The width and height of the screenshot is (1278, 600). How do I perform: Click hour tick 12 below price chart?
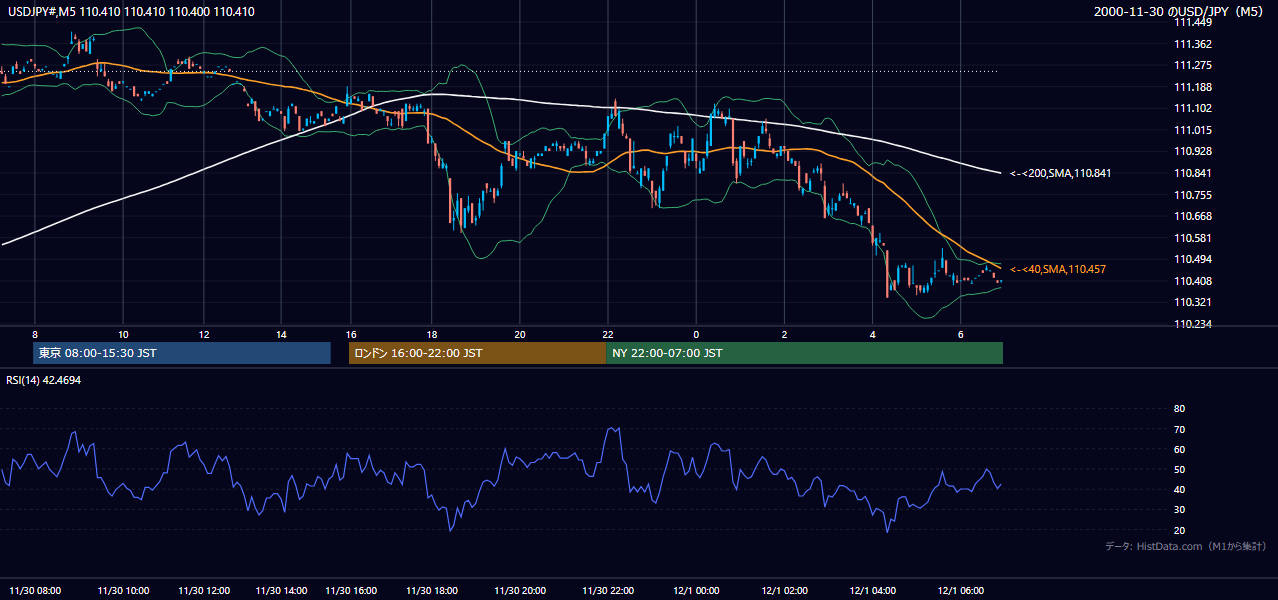pyautogui.click(x=204, y=333)
